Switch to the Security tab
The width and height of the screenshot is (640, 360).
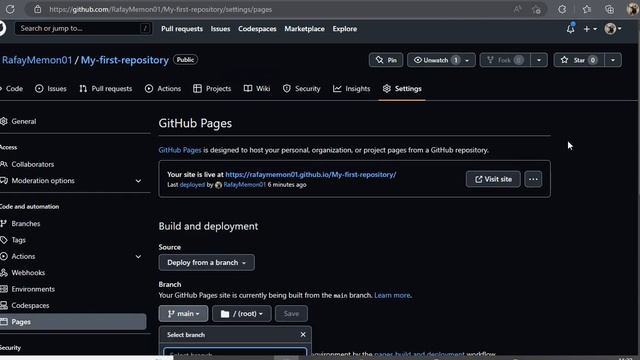[302, 89]
